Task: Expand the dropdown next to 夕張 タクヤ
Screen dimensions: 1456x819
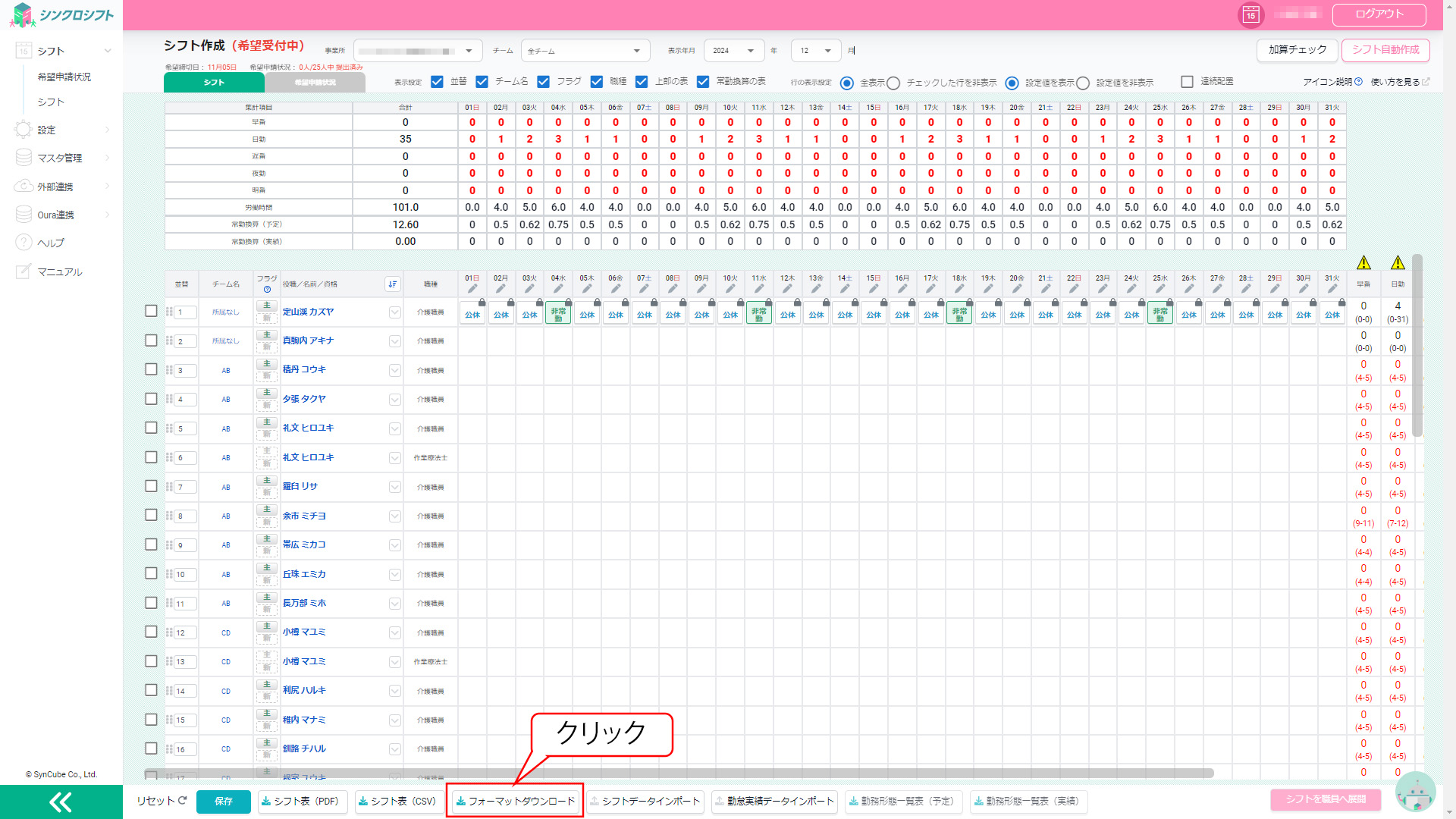Action: [x=395, y=400]
